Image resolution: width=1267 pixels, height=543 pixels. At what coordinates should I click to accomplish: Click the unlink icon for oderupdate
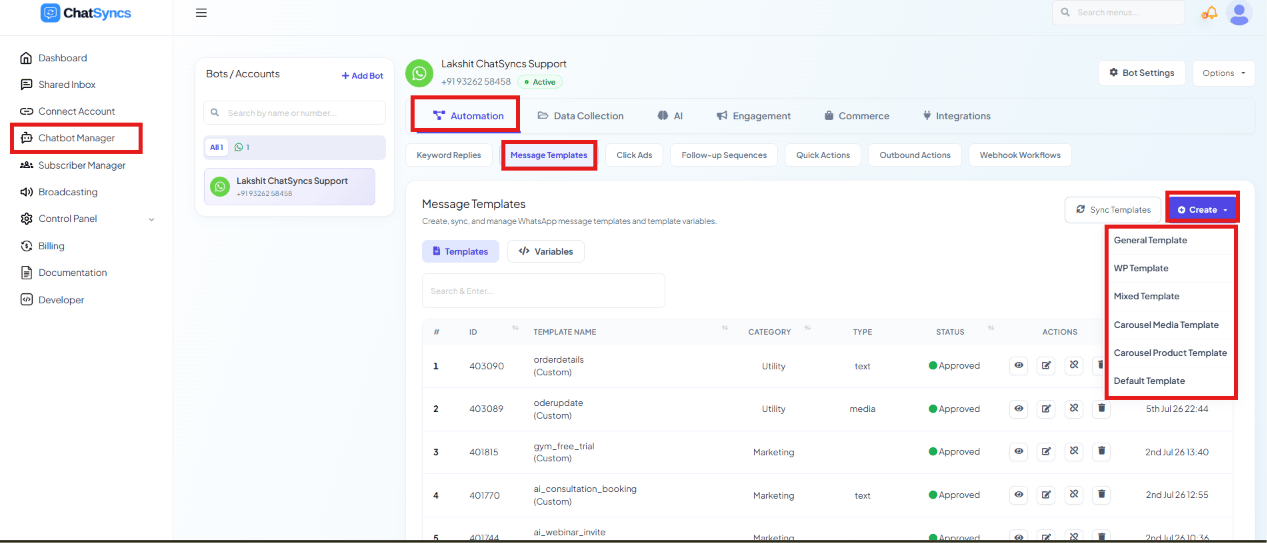(1074, 409)
